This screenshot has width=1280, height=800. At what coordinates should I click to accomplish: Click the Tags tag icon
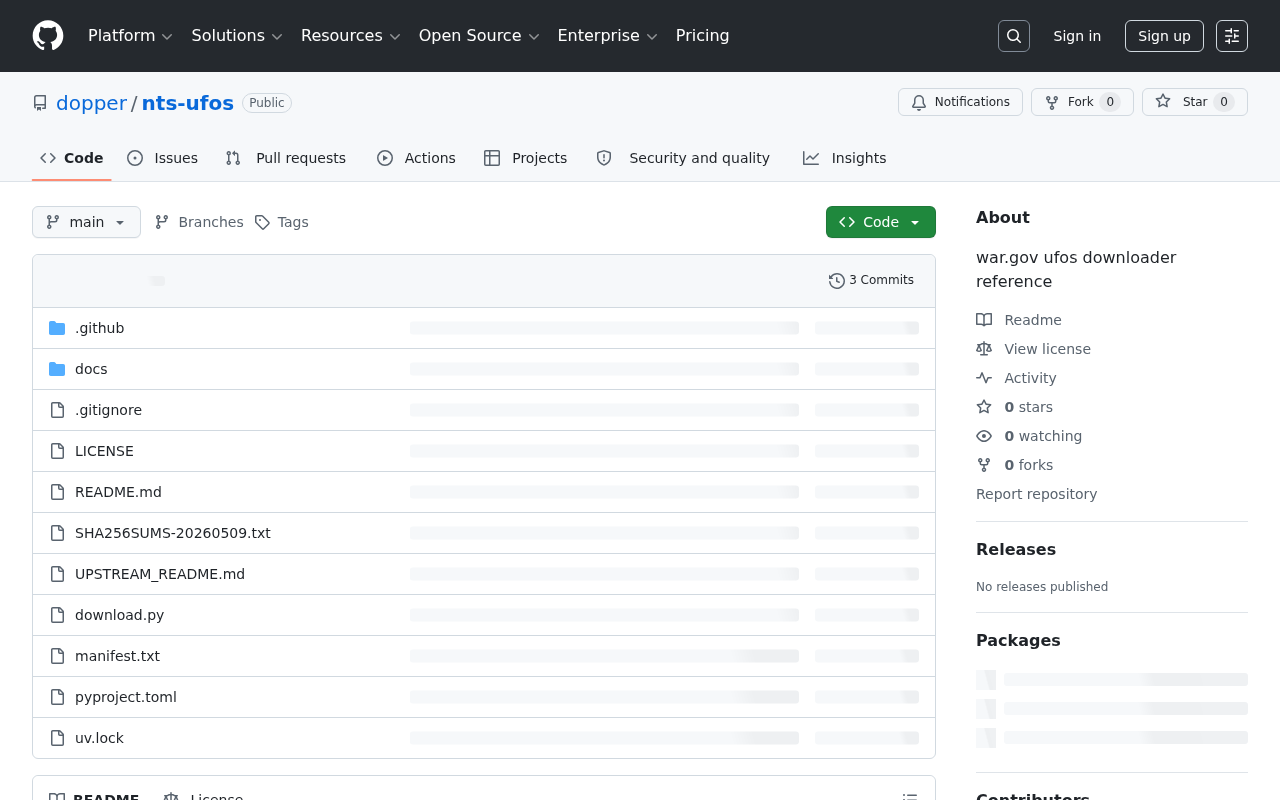(x=262, y=222)
